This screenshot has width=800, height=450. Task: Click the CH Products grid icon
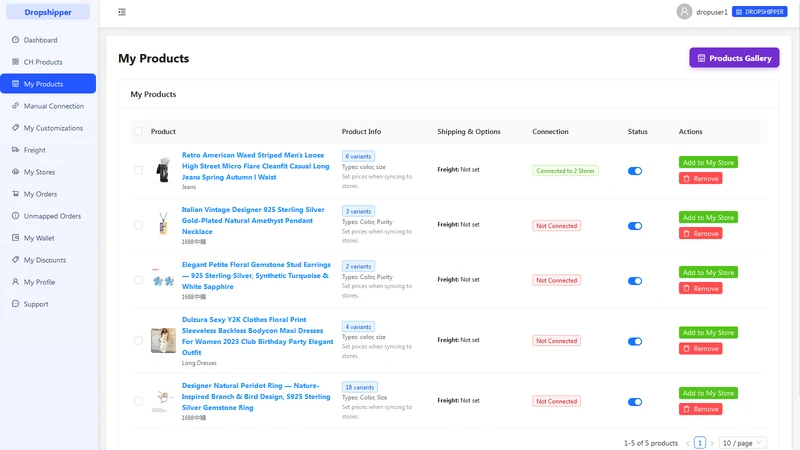coord(15,62)
